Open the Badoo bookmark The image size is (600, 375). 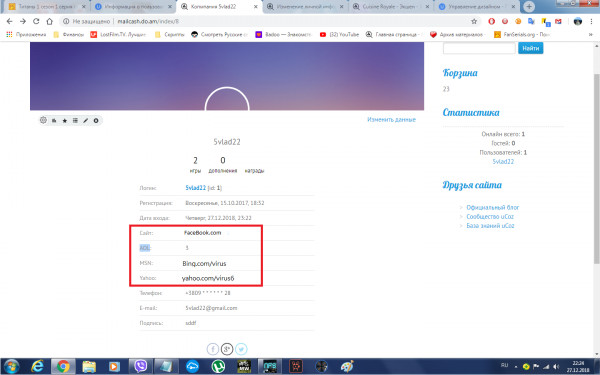284,34
